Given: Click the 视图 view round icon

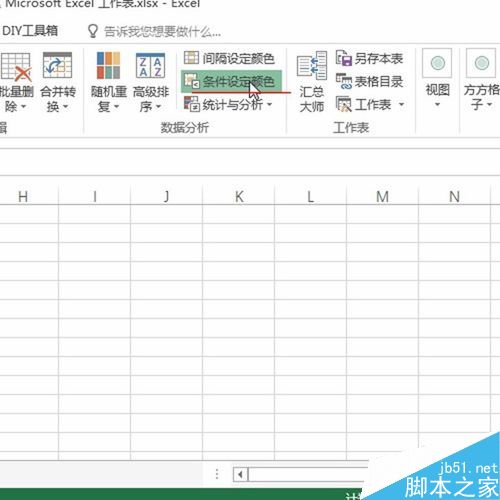Looking at the screenshot, I should click(x=437, y=63).
